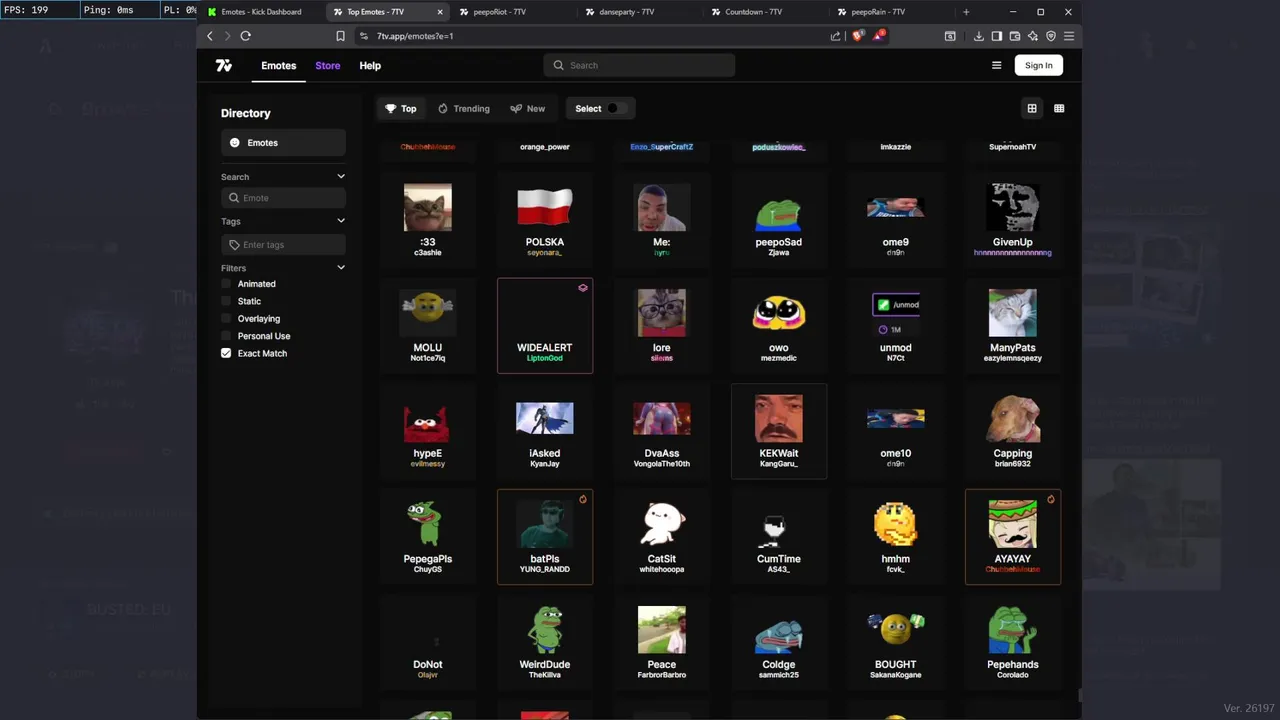Click the Brave Shields lion icon

[857, 36]
